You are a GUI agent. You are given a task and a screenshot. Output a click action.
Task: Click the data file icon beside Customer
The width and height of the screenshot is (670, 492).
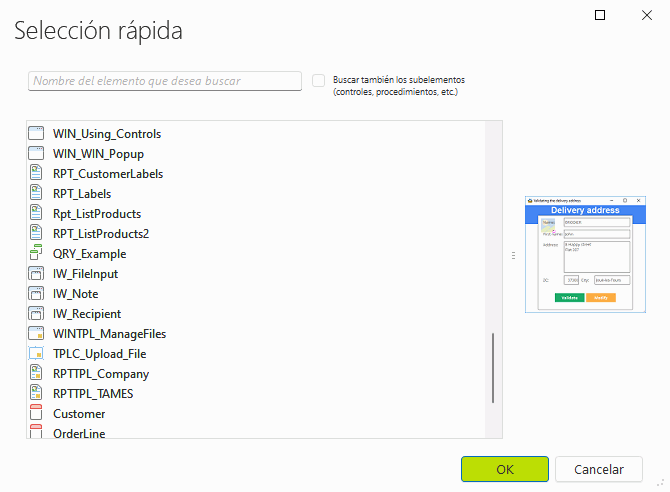[37, 414]
